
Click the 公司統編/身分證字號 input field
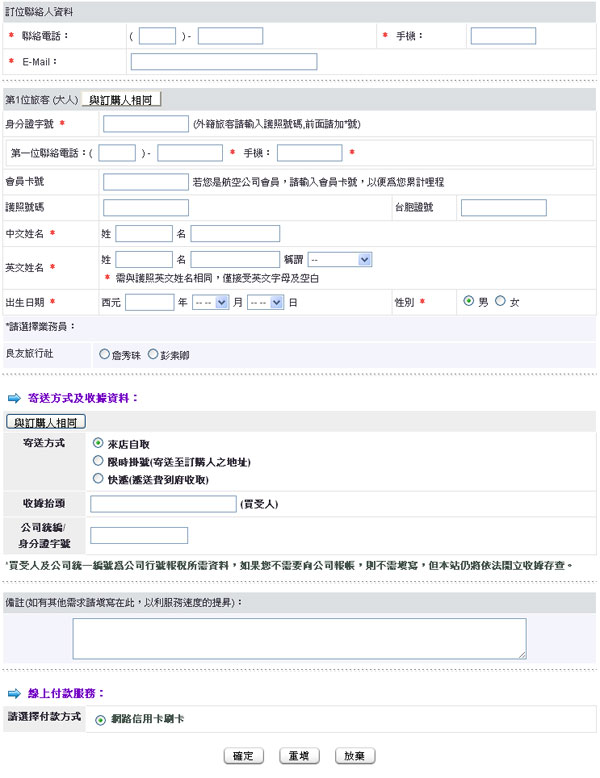pos(139,536)
